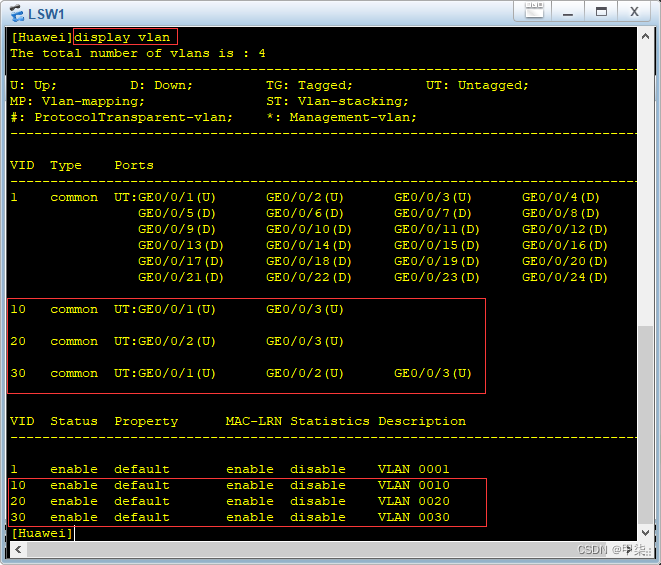Click GE0/0/3(U) in the VLAN 30 row
Viewport: 661px width, 565px height.
pos(433,373)
